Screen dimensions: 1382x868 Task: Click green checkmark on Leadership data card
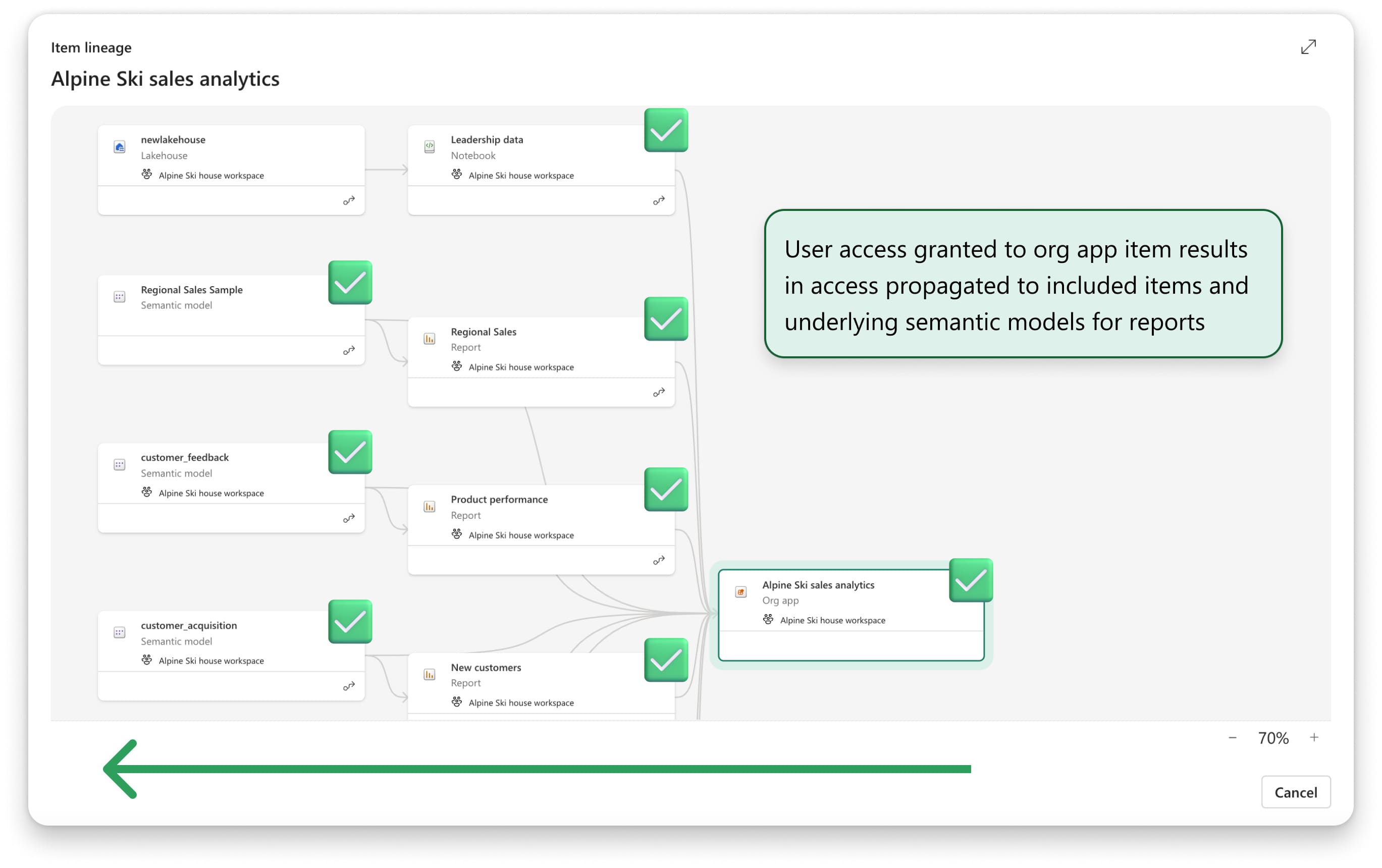[x=666, y=130]
